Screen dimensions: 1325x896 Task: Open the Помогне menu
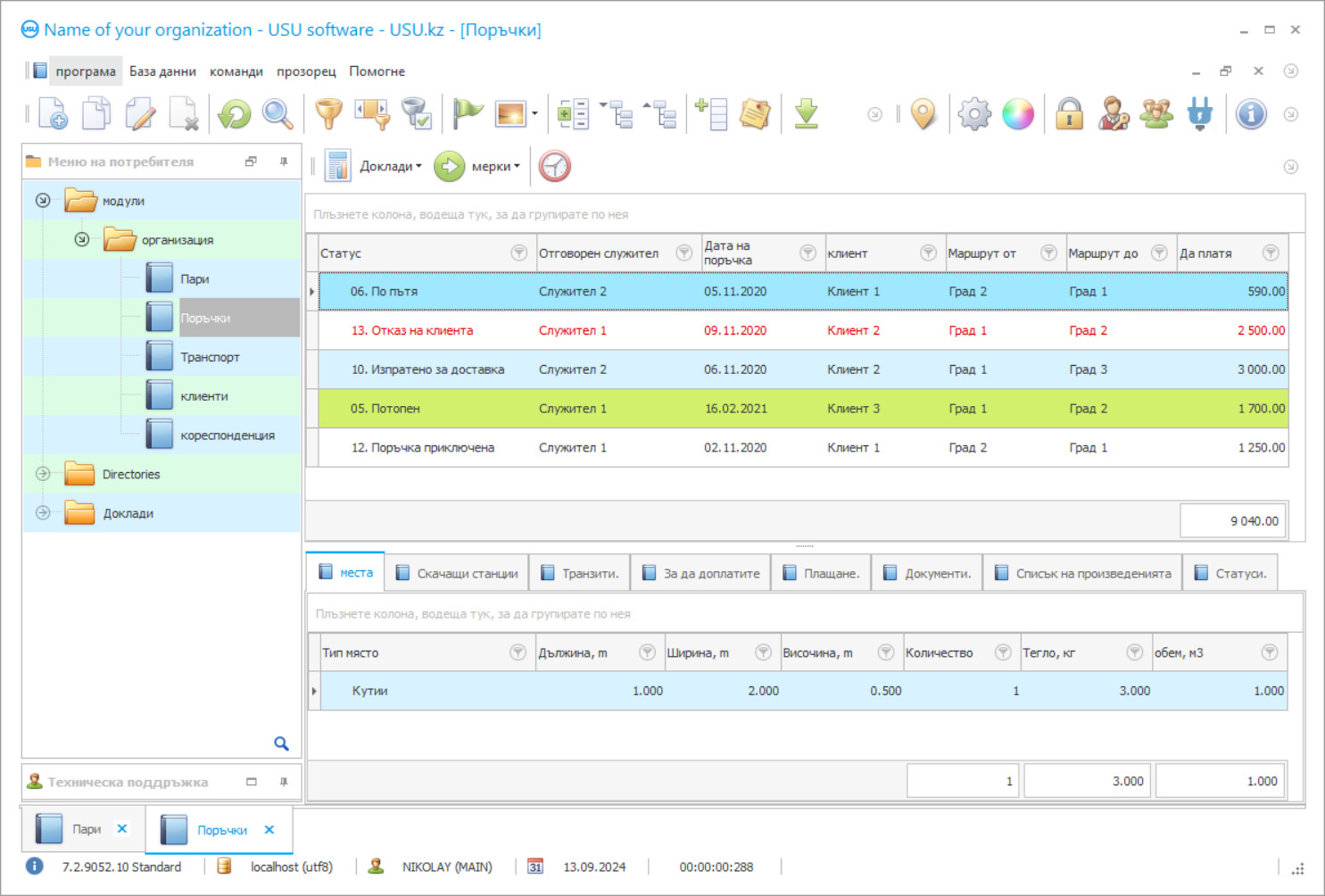pyautogui.click(x=377, y=71)
